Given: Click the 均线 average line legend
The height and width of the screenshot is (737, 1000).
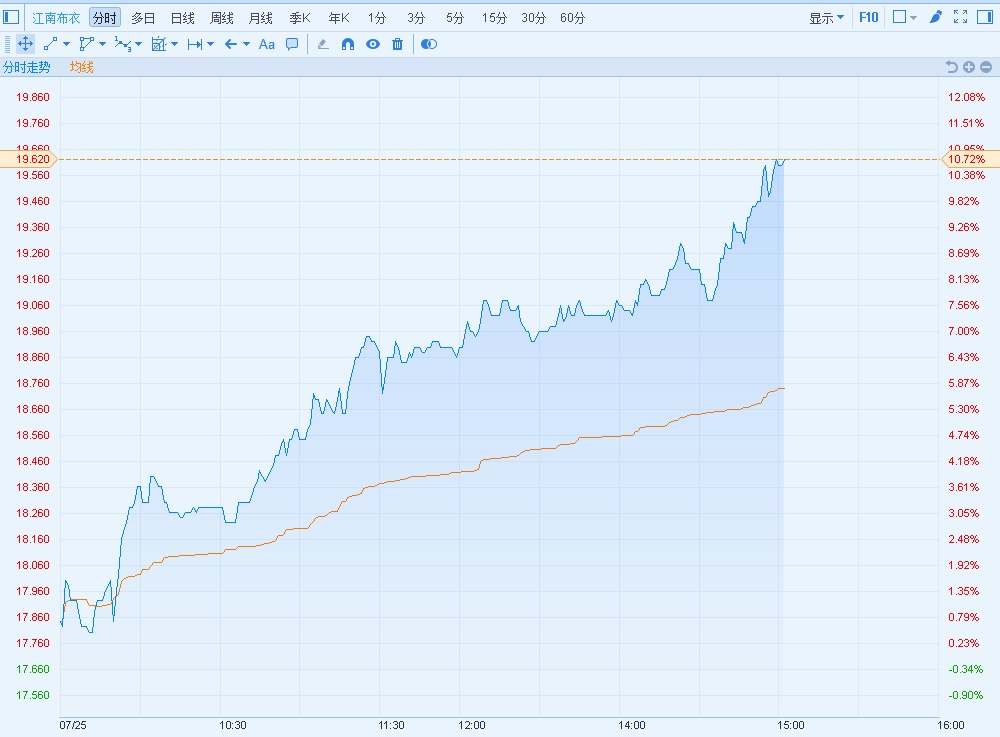Looking at the screenshot, I should [81, 67].
